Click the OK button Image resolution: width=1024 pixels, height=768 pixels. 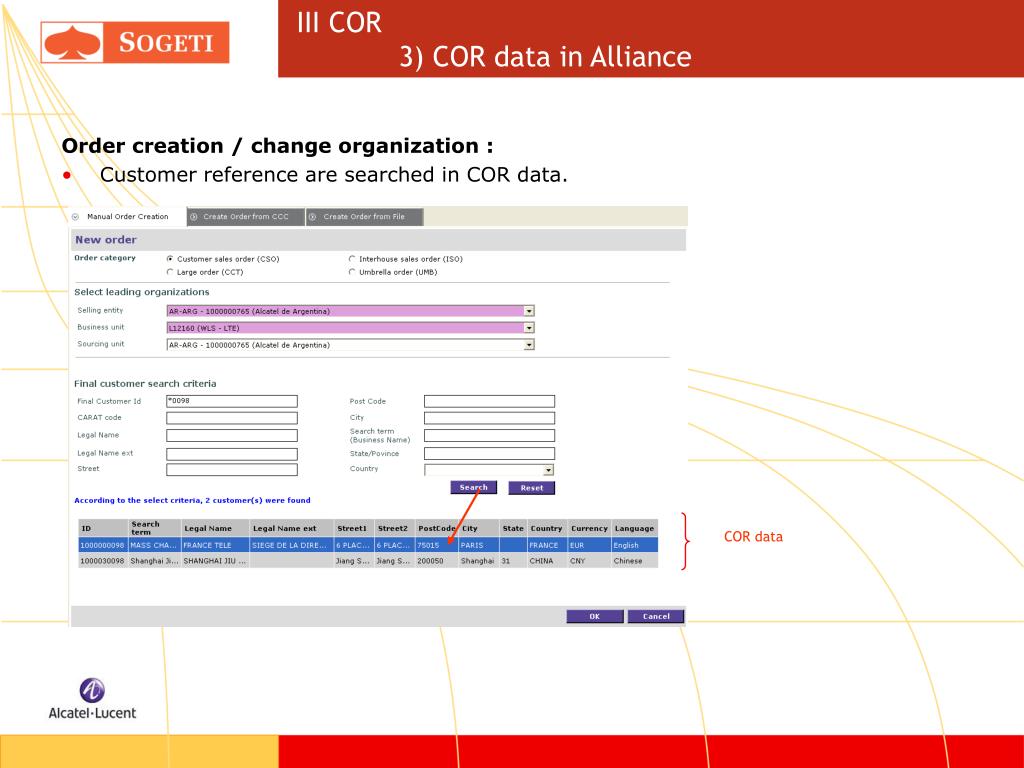pos(594,616)
